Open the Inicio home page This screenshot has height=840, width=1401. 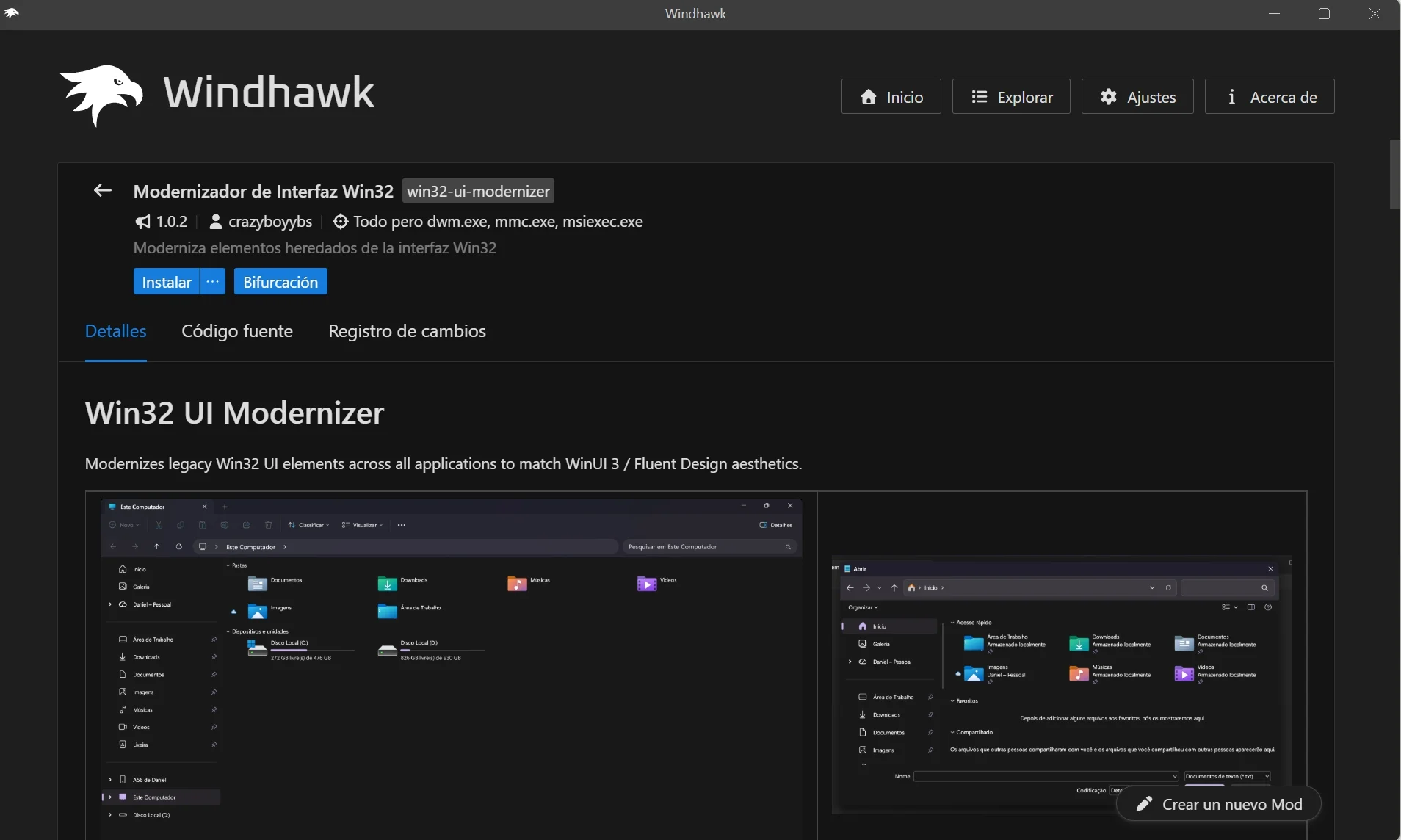pyautogui.click(x=891, y=96)
